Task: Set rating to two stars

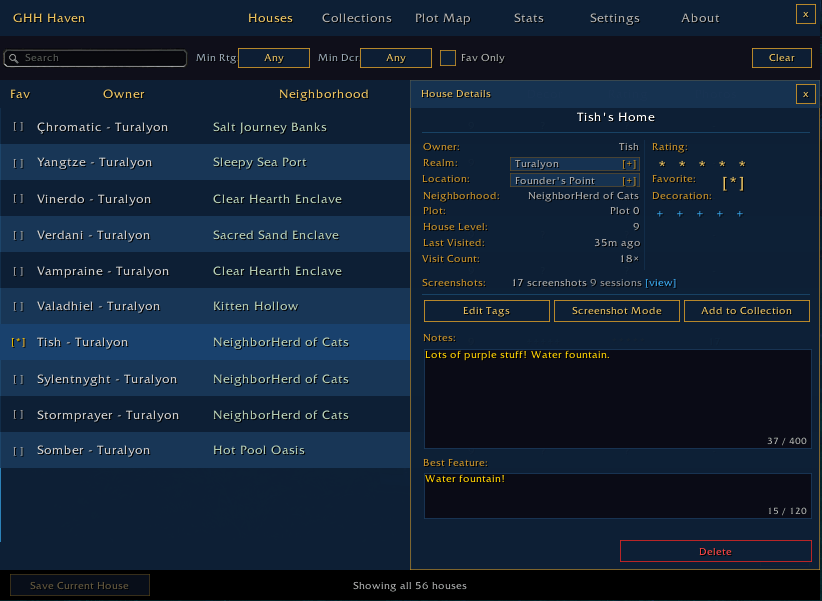Action: pyautogui.click(x=682, y=164)
